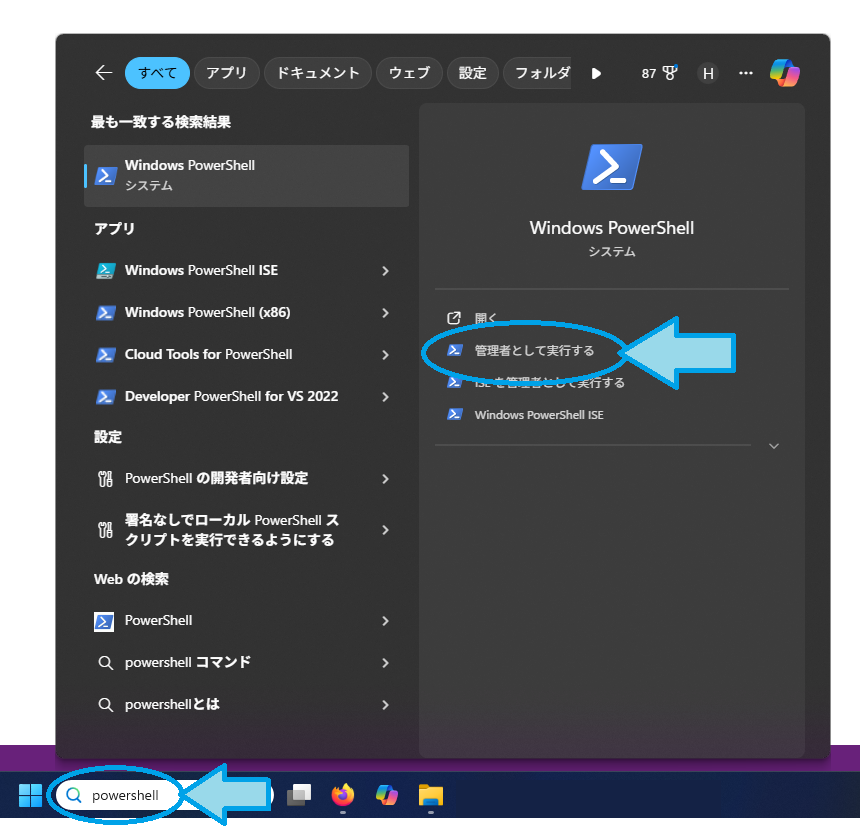Expand the 署名なしでローカル PowerShell setting chevron
Screen dimensions: 860x833
tap(386, 530)
